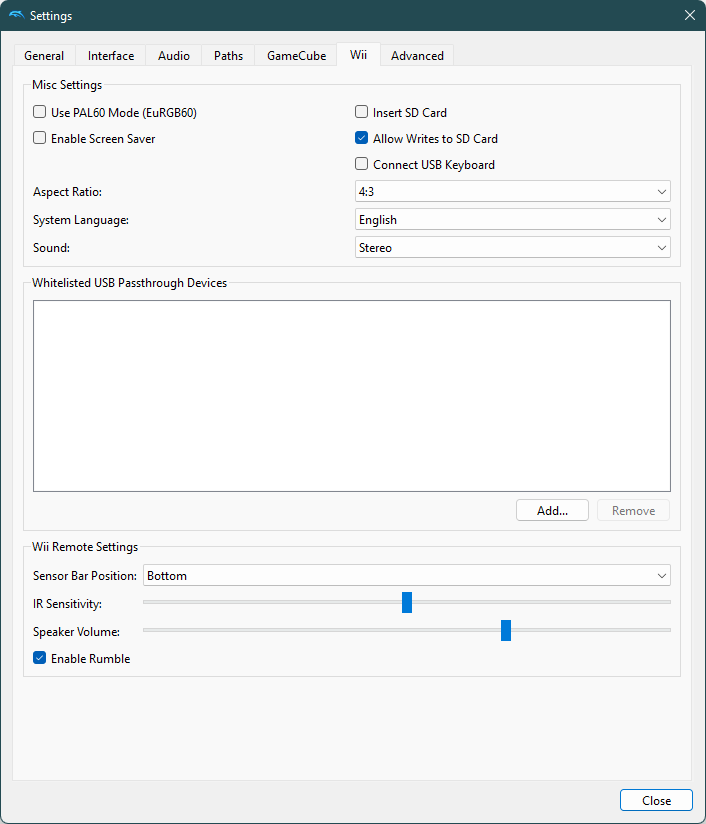Select the Wii tab
This screenshot has height=824, width=706.
click(359, 55)
